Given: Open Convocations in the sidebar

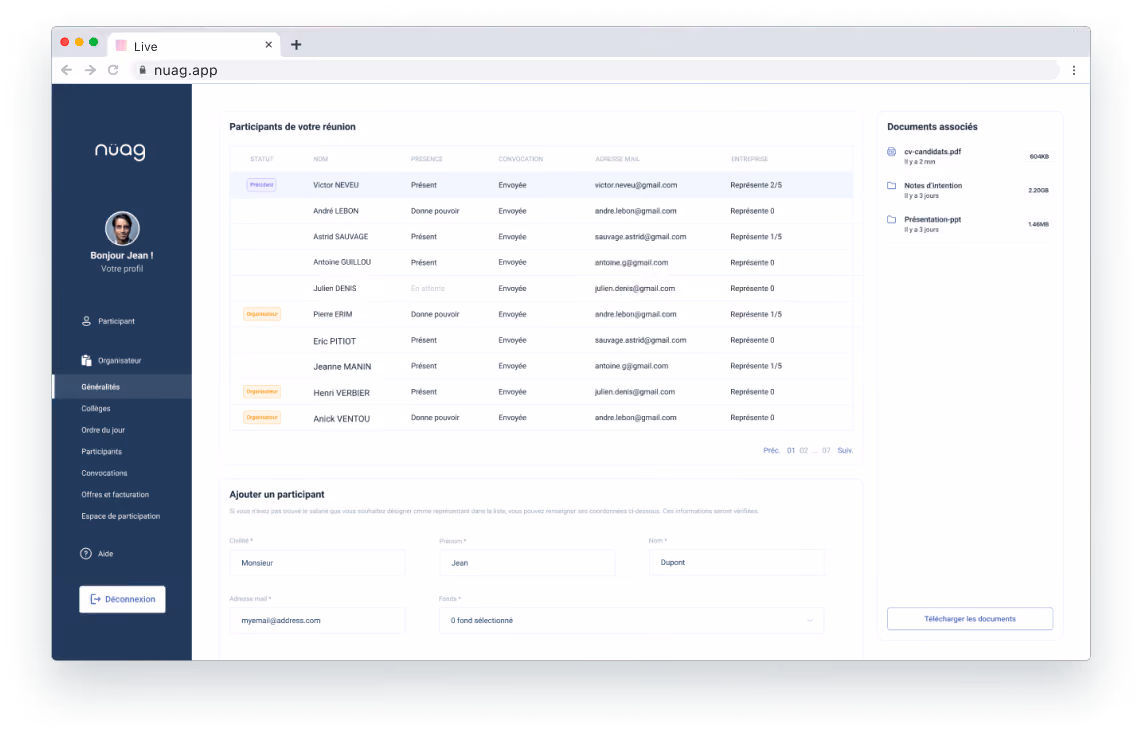Looking at the screenshot, I should [x=104, y=473].
